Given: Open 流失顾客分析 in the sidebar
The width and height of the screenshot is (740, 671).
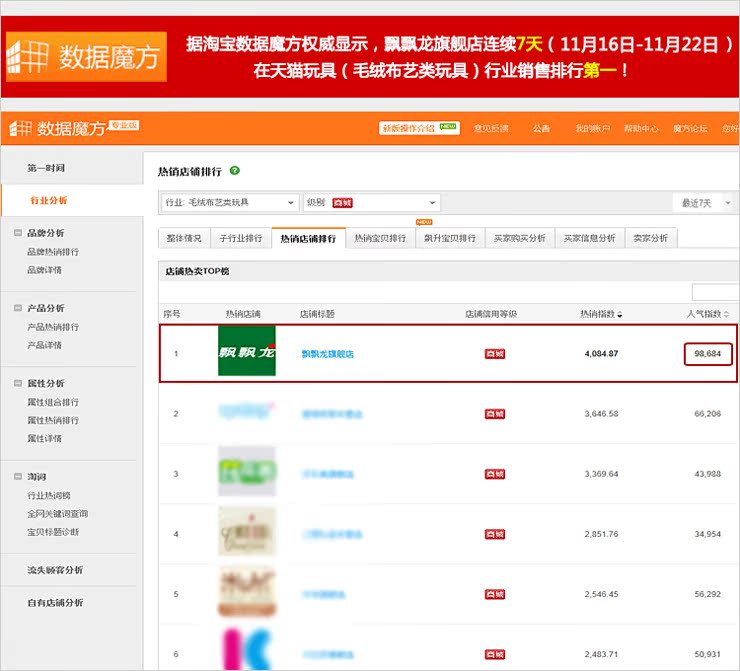Looking at the screenshot, I should pyautogui.click(x=55, y=570).
